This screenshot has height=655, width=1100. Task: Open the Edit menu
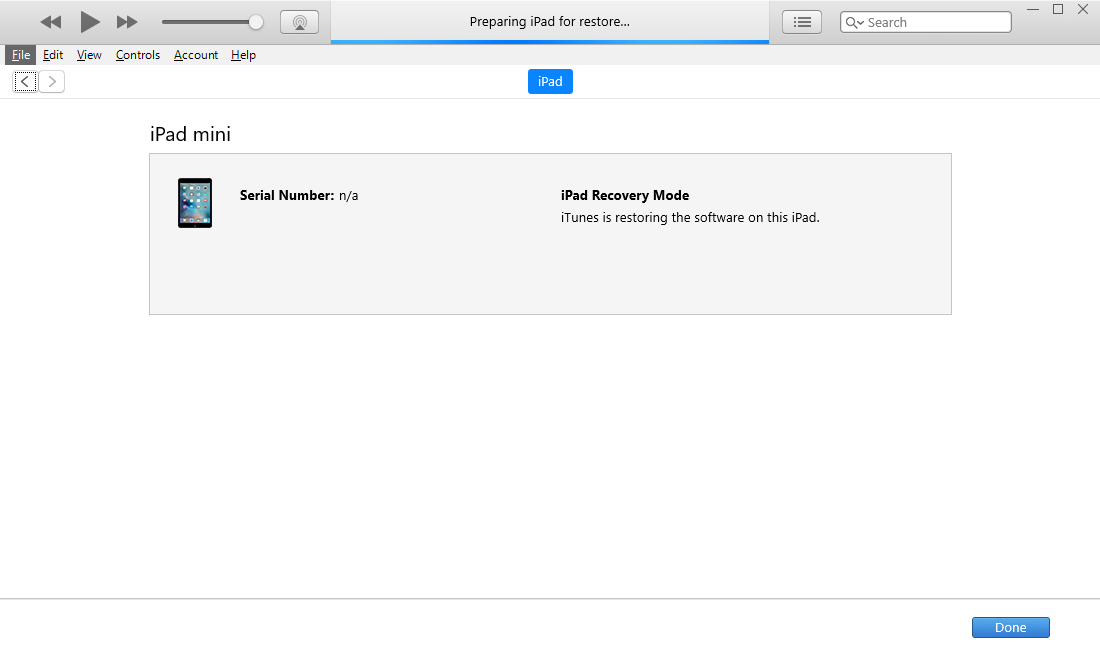click(53, 55)
